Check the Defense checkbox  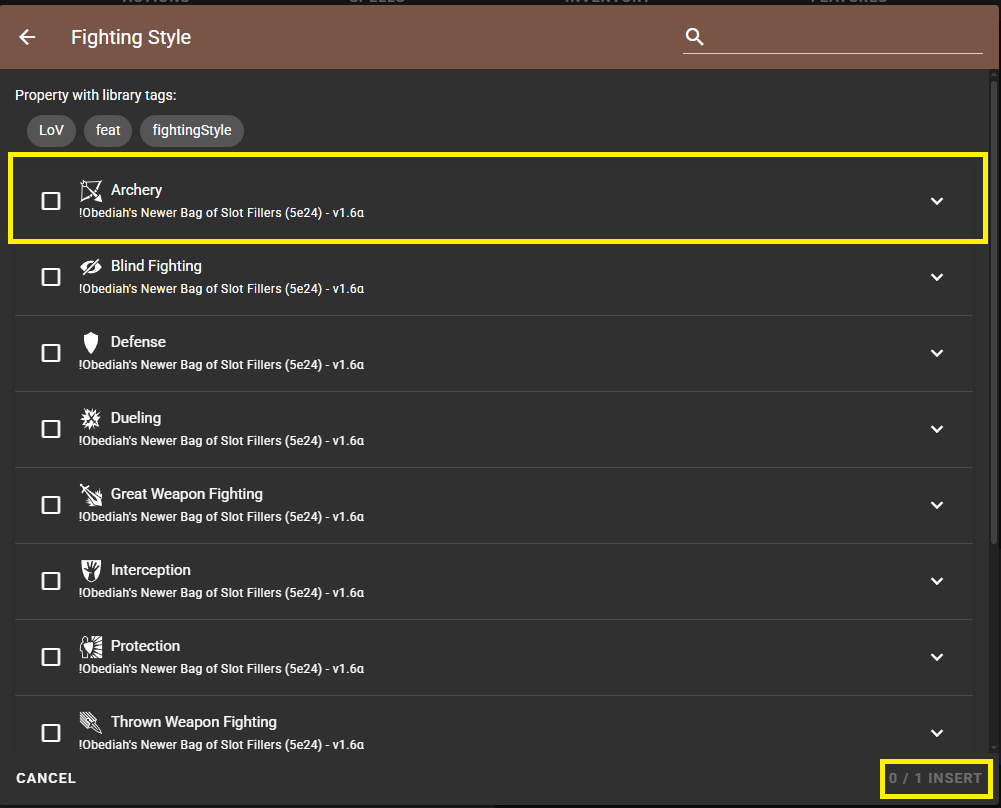[x=51, y=353]
